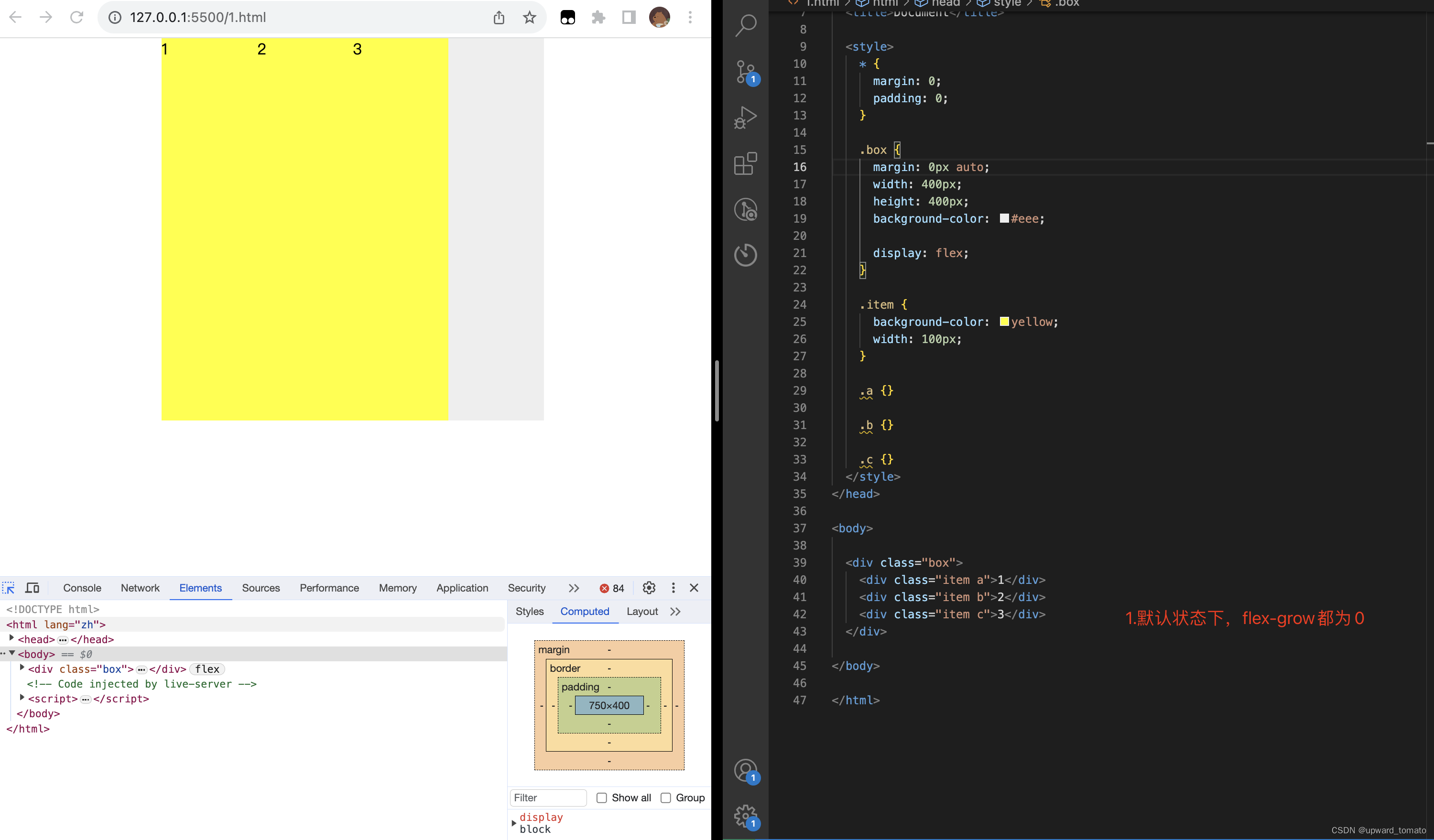This screenshot has width=1434, height=840.
Task: Reload the 1.html page
Action: coord(77,17)
